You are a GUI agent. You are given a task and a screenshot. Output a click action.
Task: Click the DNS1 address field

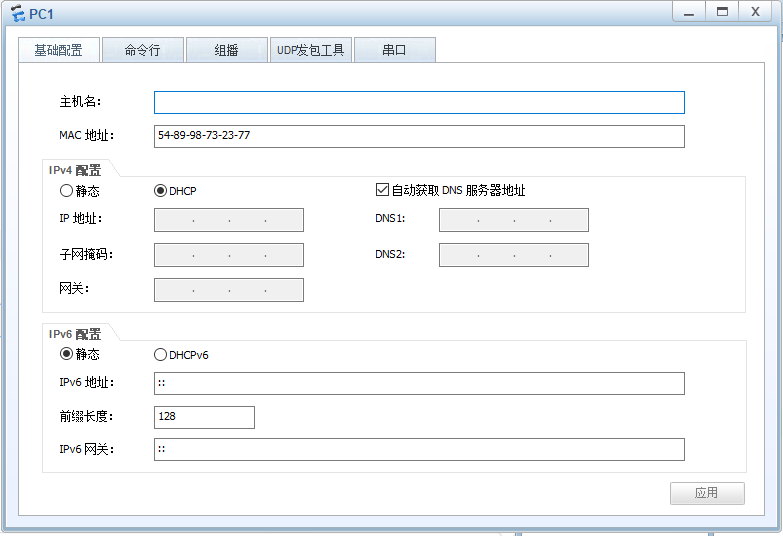click(x=514, y=220)
